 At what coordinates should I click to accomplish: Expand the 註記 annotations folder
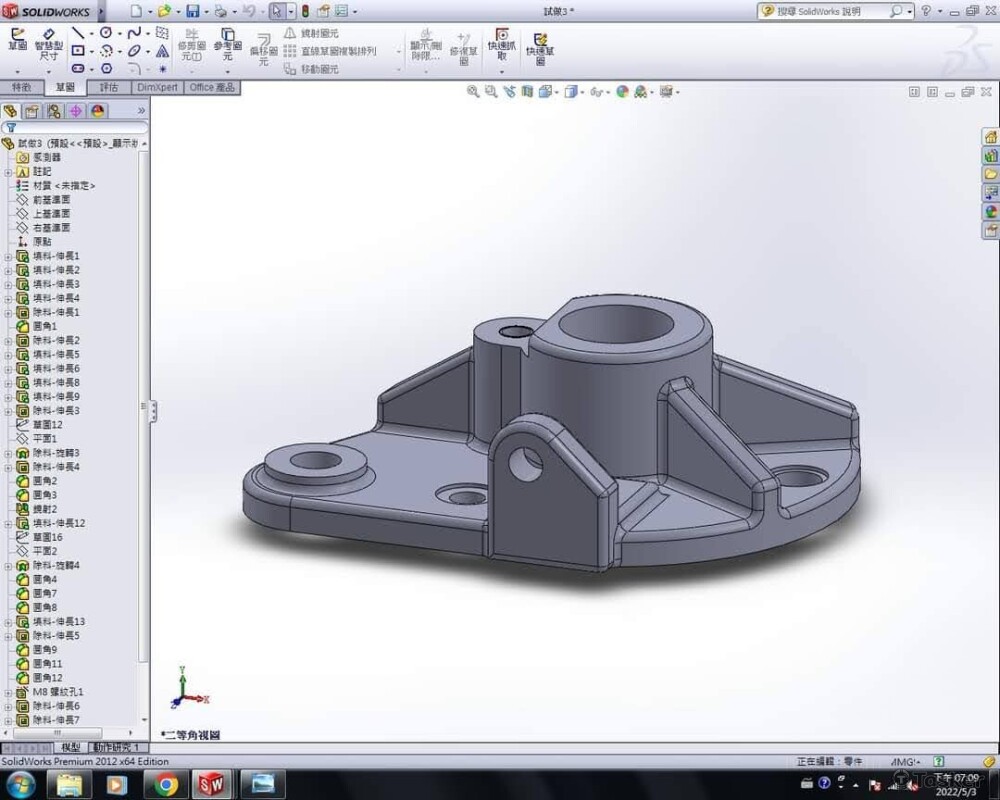coord(8,172)
